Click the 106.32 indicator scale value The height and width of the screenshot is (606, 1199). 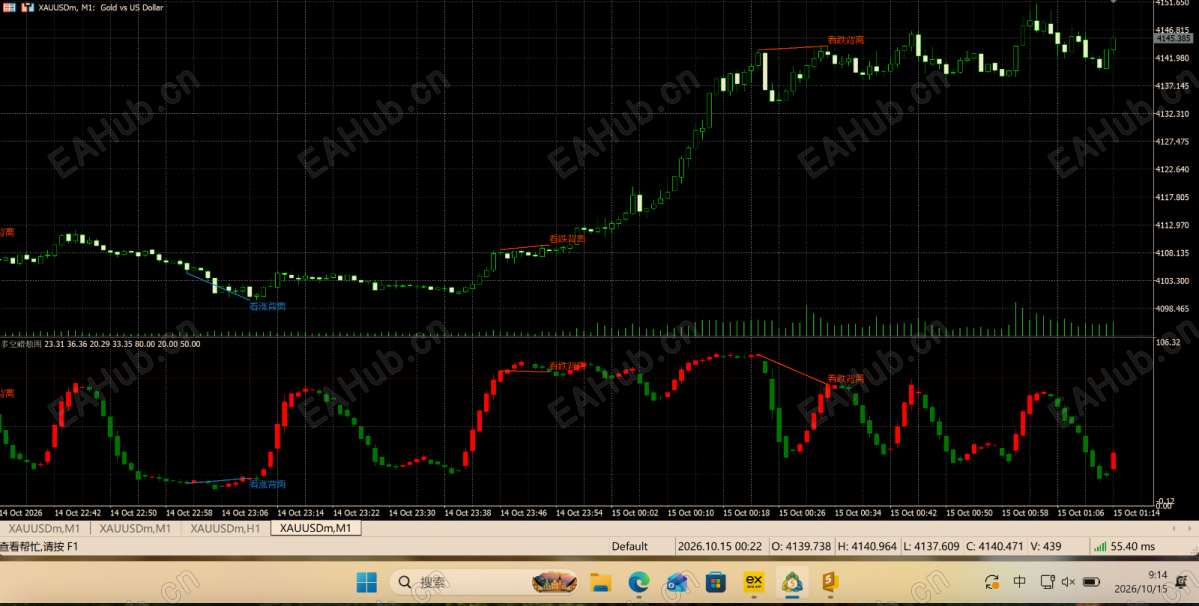(x=1168, y=343)
